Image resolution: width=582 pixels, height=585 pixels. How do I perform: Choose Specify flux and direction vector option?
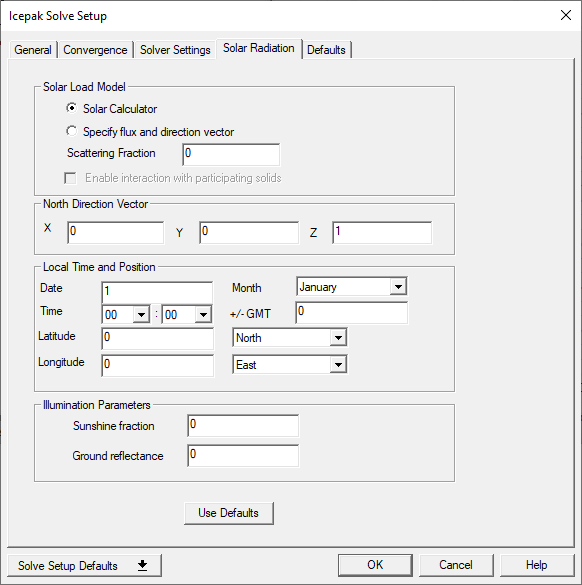[x=72, y=131]
